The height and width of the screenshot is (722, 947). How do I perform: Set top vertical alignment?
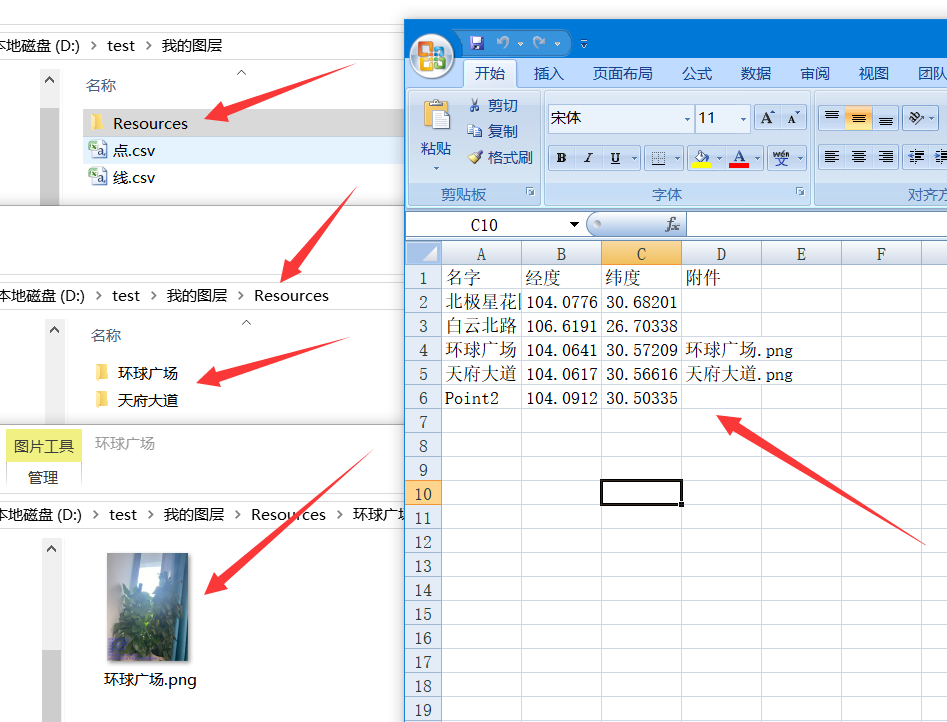click(x=832, y=118)
